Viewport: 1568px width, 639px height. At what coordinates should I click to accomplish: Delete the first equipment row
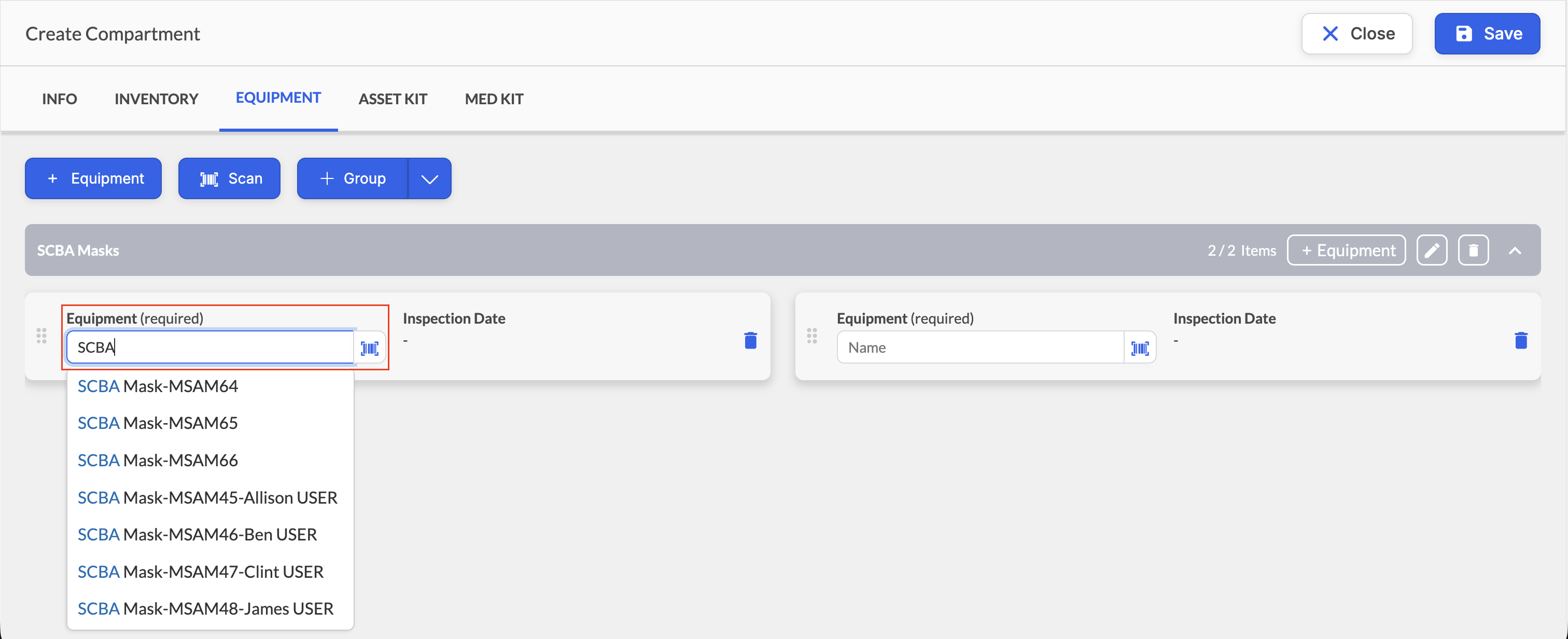tap(750, 340)
